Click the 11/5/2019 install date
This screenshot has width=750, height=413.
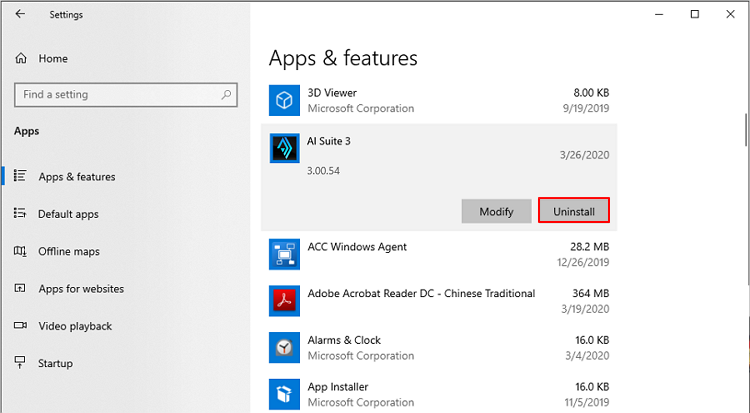click(x=586, y=402)
